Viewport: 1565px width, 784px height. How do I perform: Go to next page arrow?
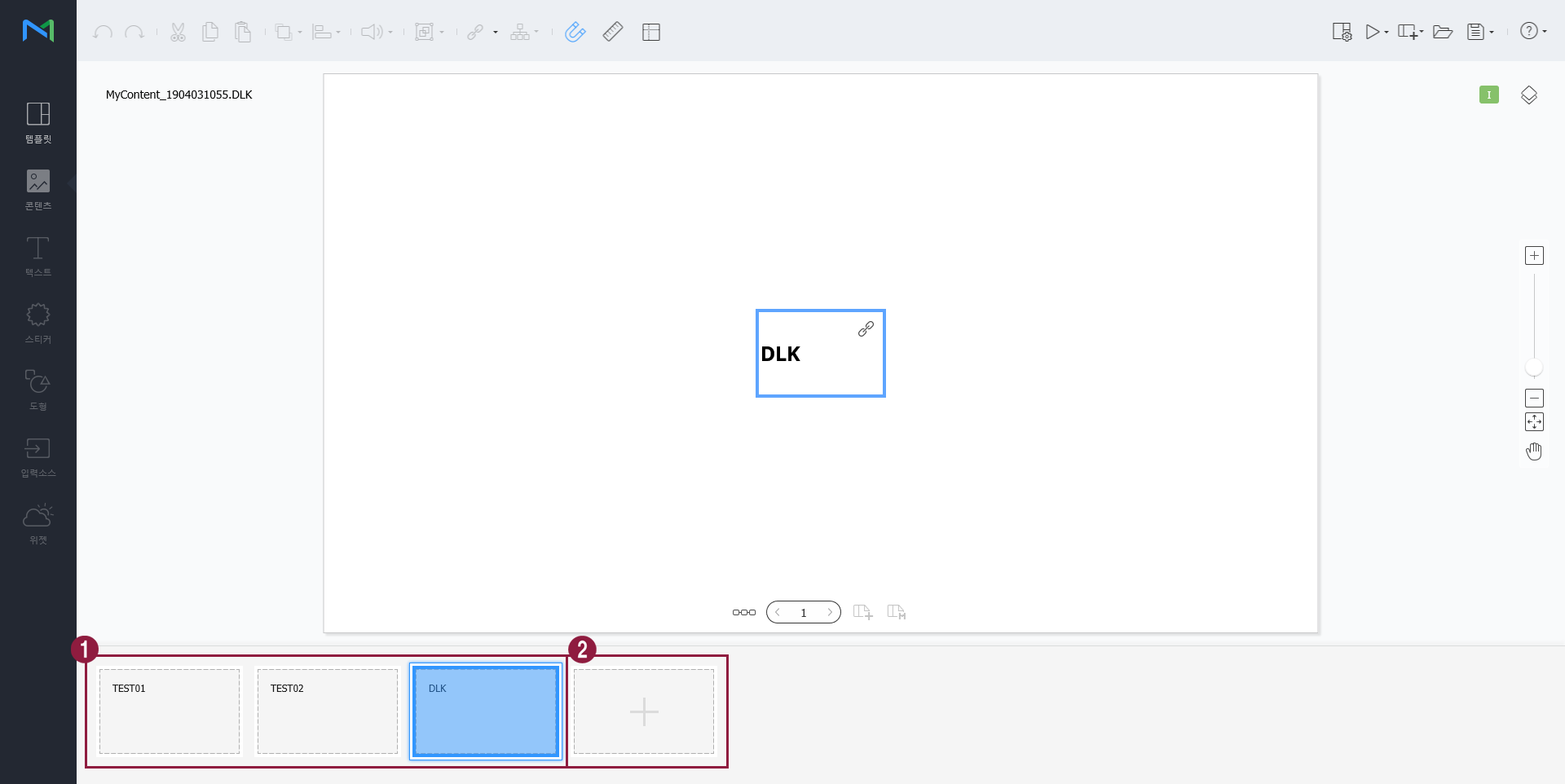point(830,612)
